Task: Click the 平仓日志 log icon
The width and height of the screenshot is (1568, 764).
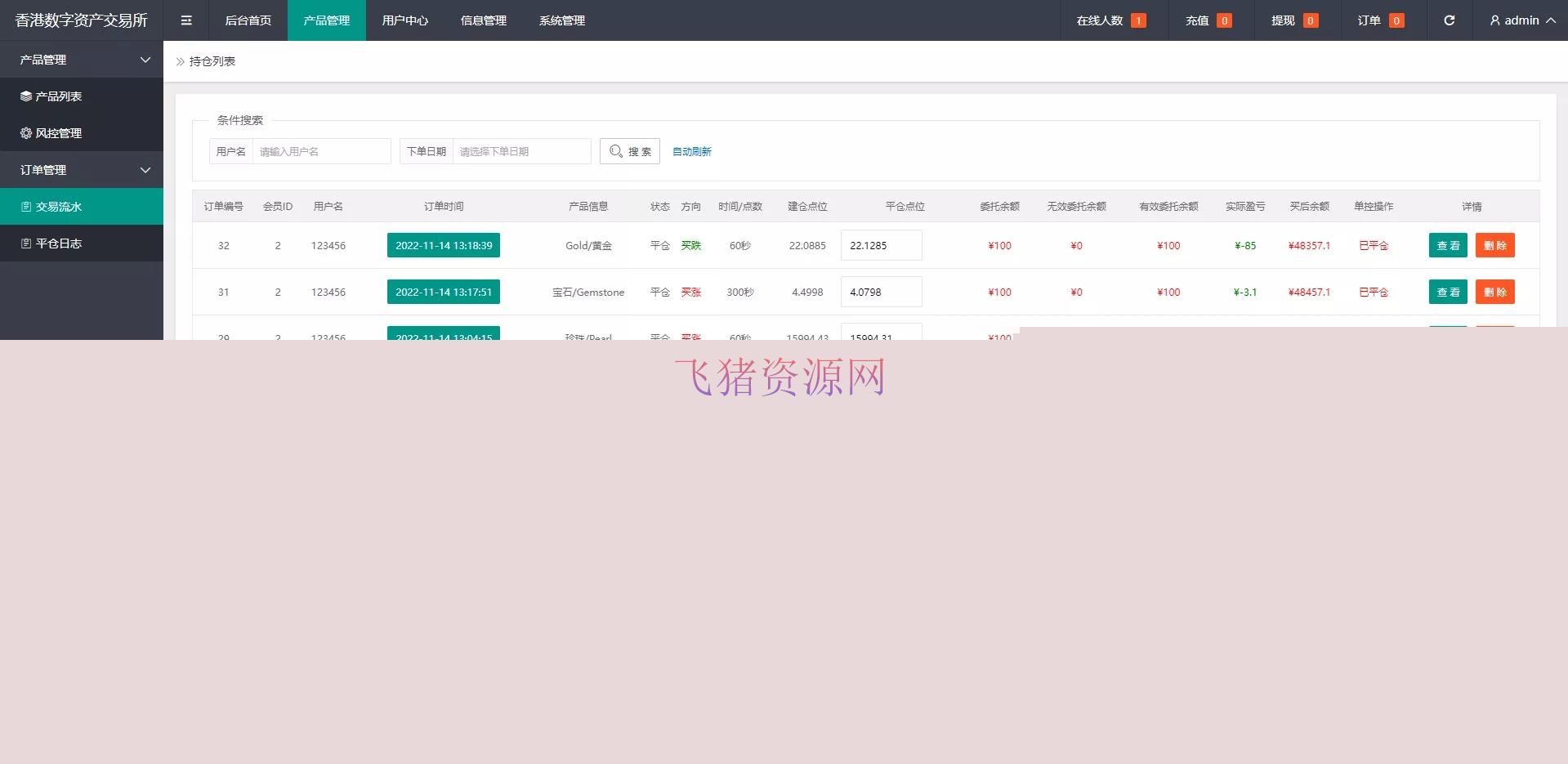Action: point(25,243)
